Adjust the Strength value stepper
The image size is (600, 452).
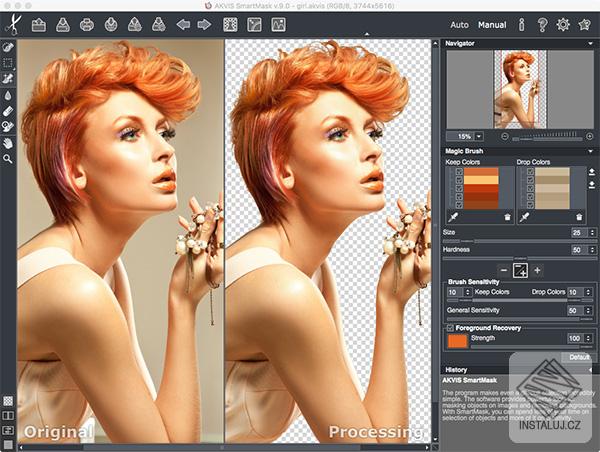coord(588,338)
